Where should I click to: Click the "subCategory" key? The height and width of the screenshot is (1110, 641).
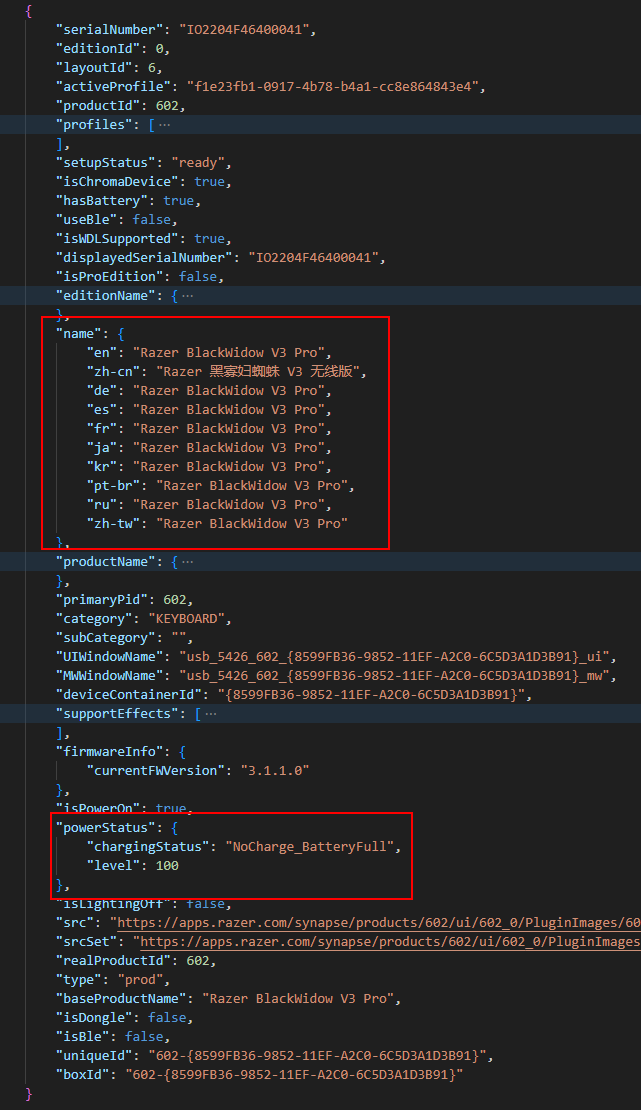coord(106,638)
